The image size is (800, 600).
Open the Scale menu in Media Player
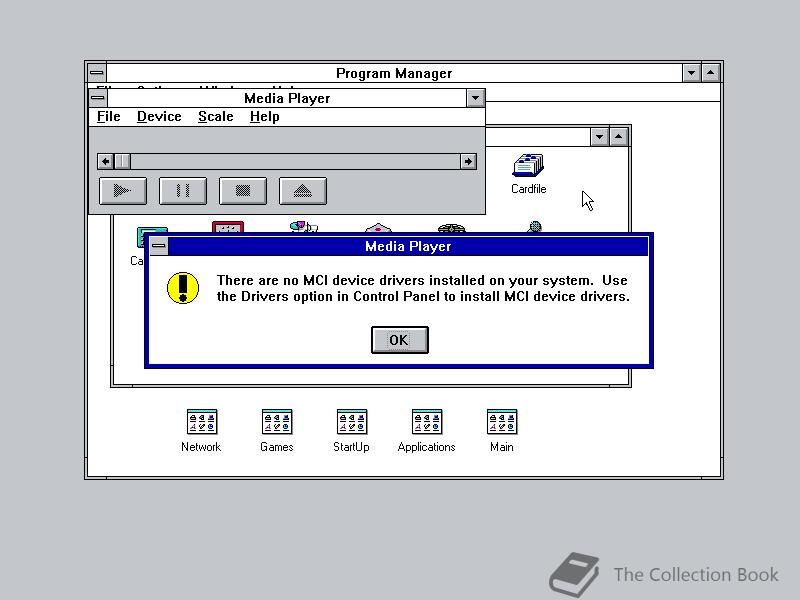pos(216,117)
